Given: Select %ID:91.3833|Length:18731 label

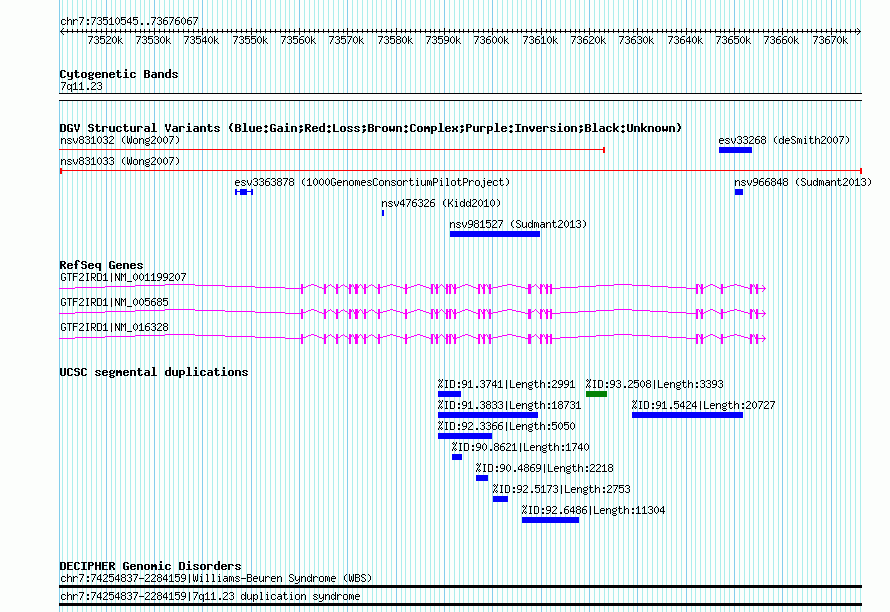Looking at the screenshot, I should tap(509, 405).
